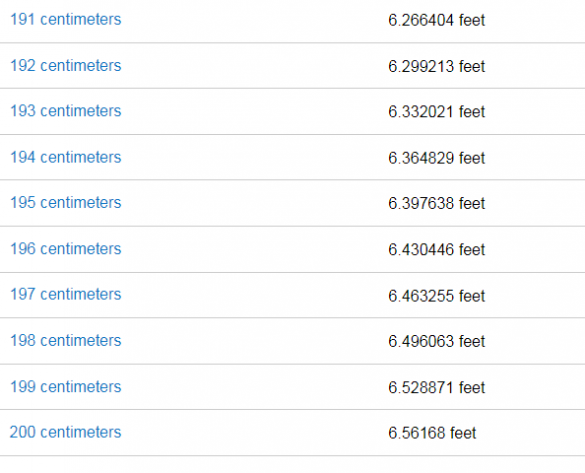The height and width of the screenshot is (473, 585).
Task: Open the 193 centimeters conversion link
Action: (x=65, y=111)
